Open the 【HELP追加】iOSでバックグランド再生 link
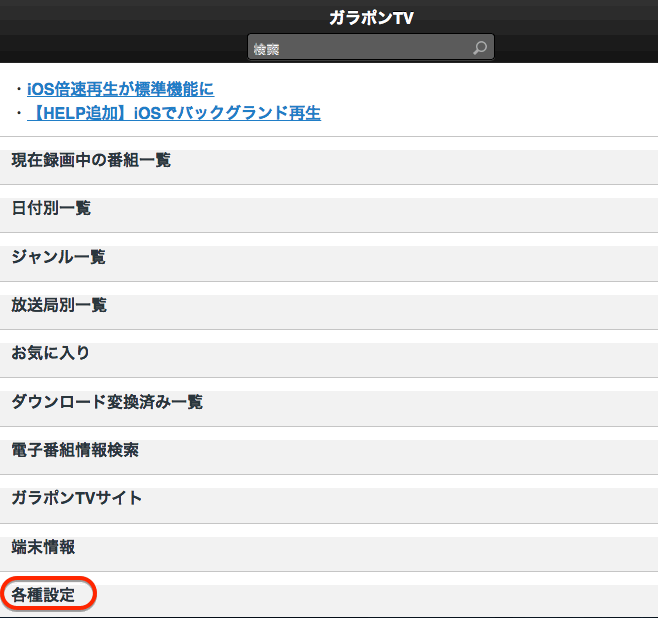 (x=174, y=113)
